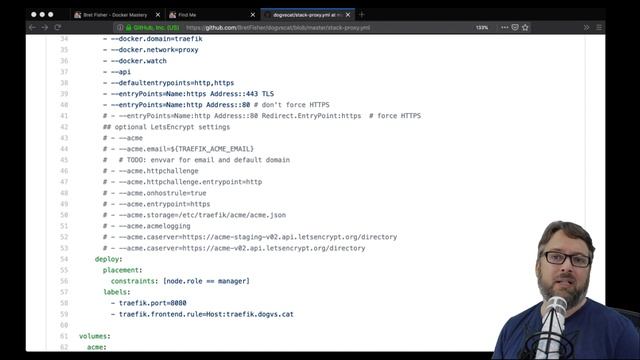Image resolution: width=640 pixels, height=360 pixels.
Task: Open the Firefox hamburger menu
Action: (x=599, y=27)
